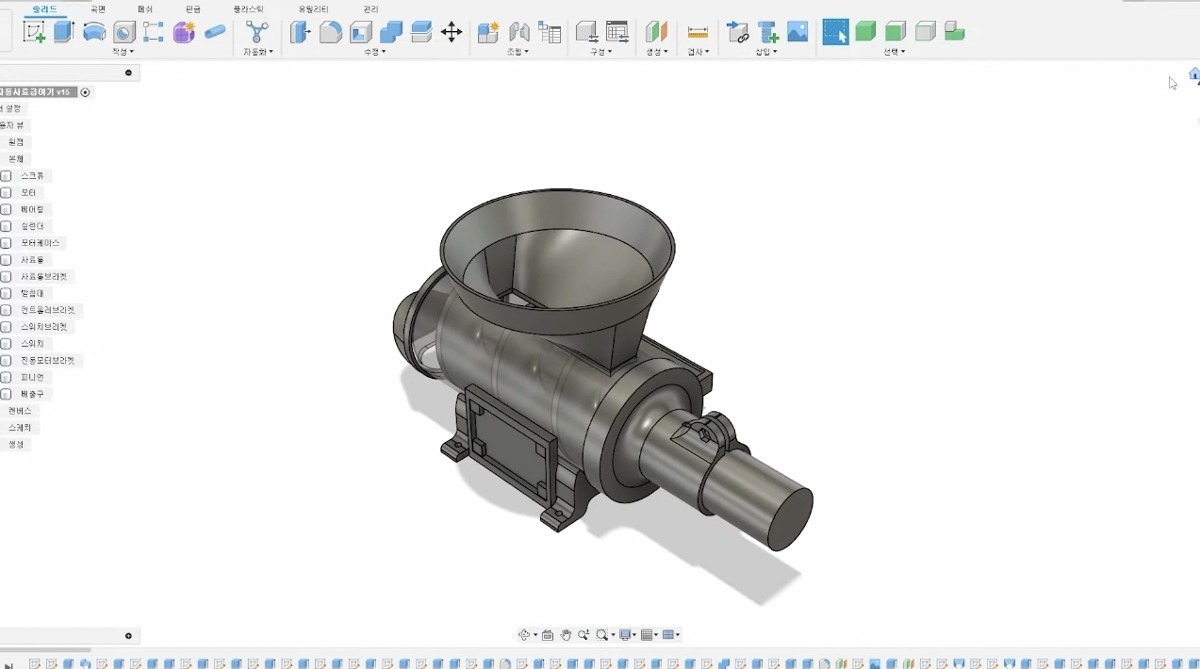Select the 사료통브라켓 item in browser
The image size is (1200, 669).
(x=44, y=277)
